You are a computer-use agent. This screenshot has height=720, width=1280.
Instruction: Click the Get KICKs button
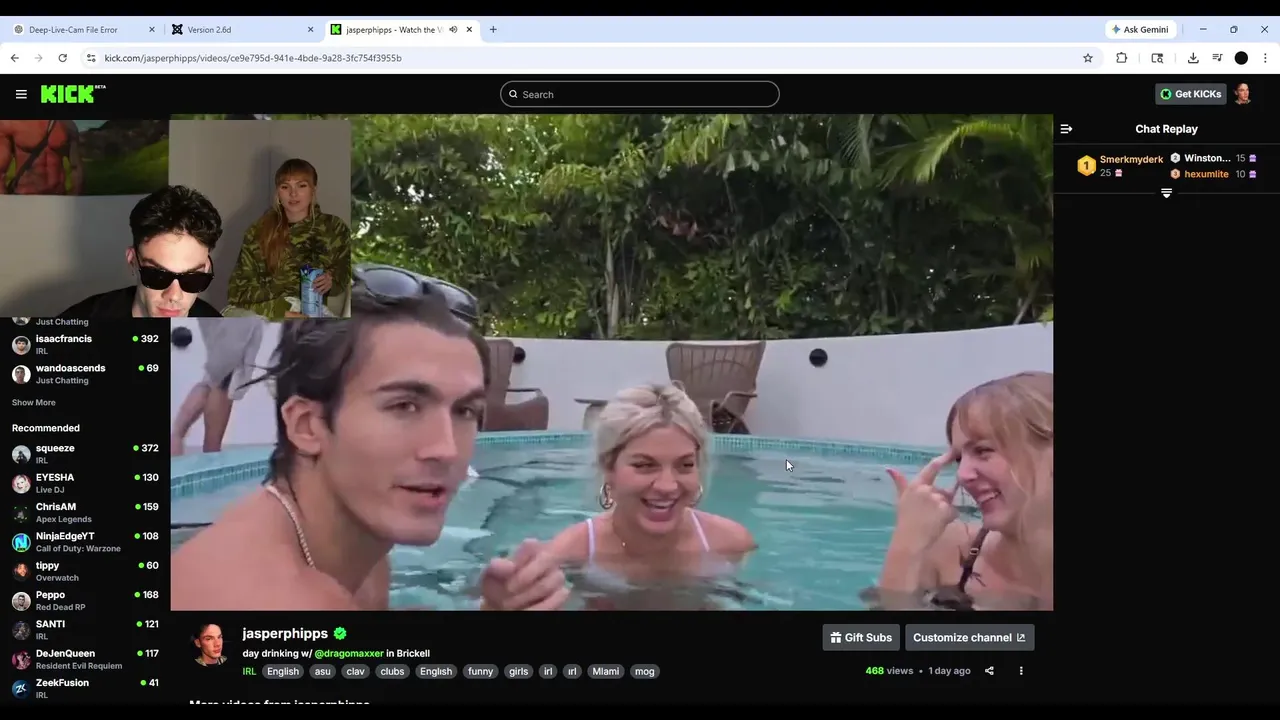(x=1191, y=94)
